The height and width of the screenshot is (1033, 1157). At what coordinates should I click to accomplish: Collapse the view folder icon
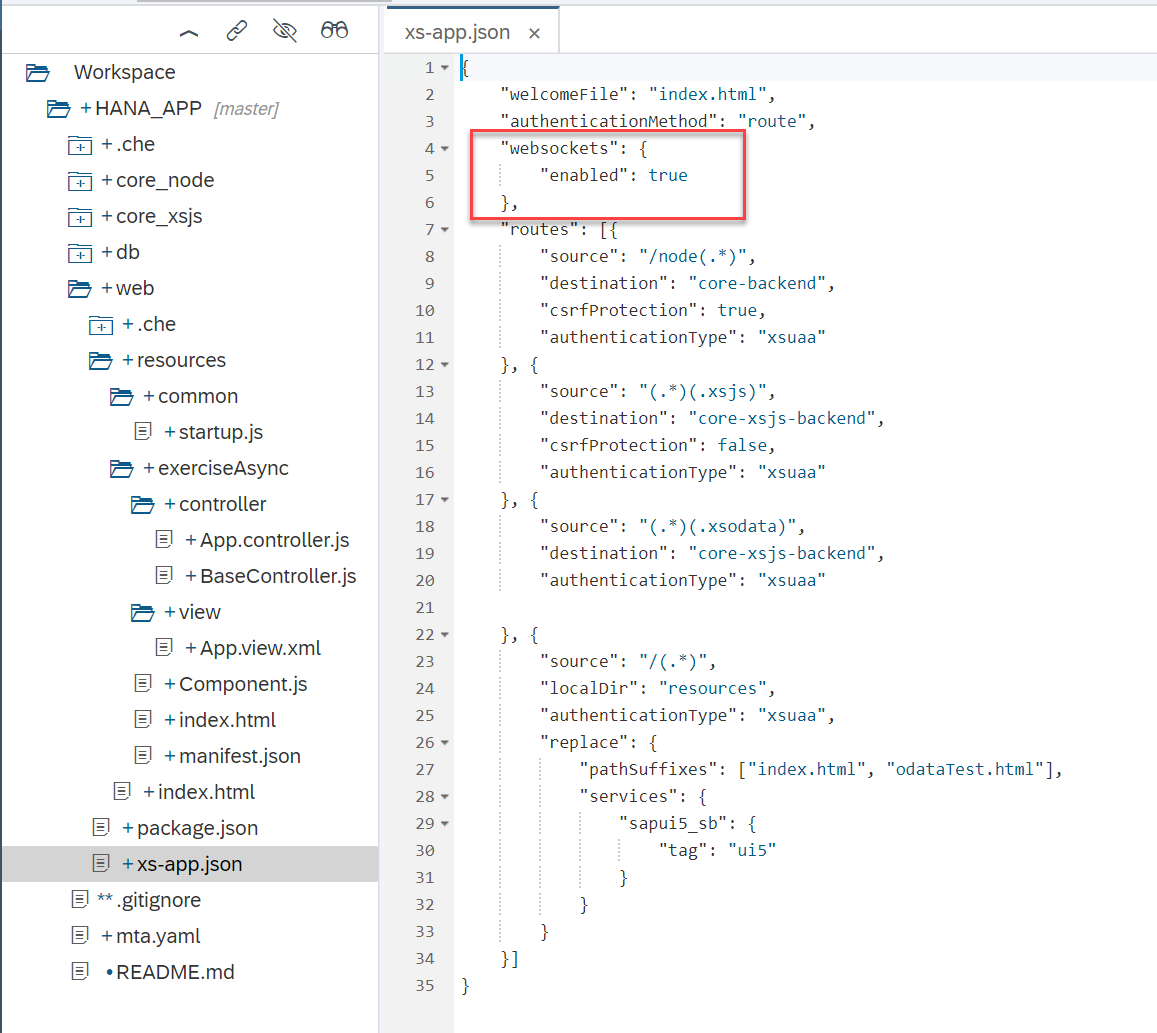point(142,612)
